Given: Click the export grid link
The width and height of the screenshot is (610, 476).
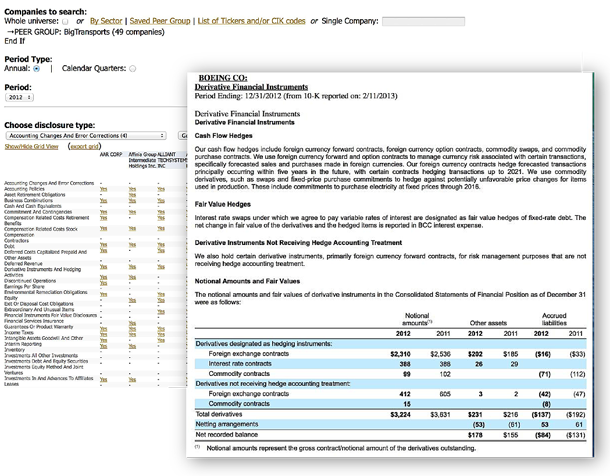Looking at the screenshot, I should coord(82,146).
